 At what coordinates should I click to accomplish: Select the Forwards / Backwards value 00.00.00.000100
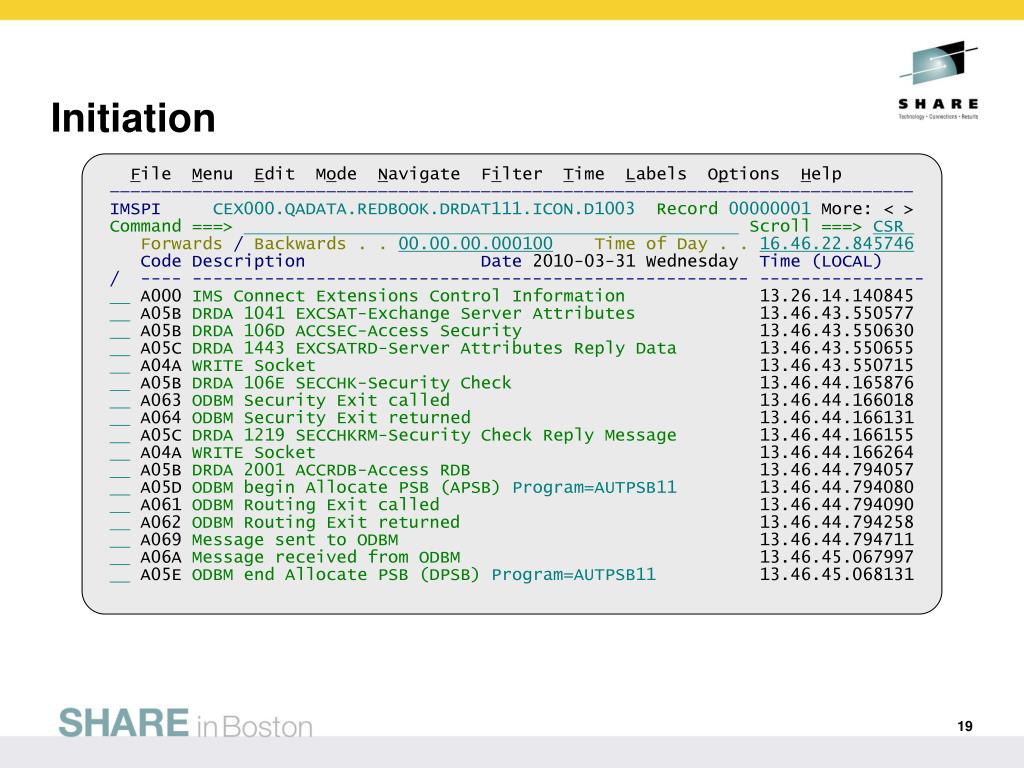475,244
